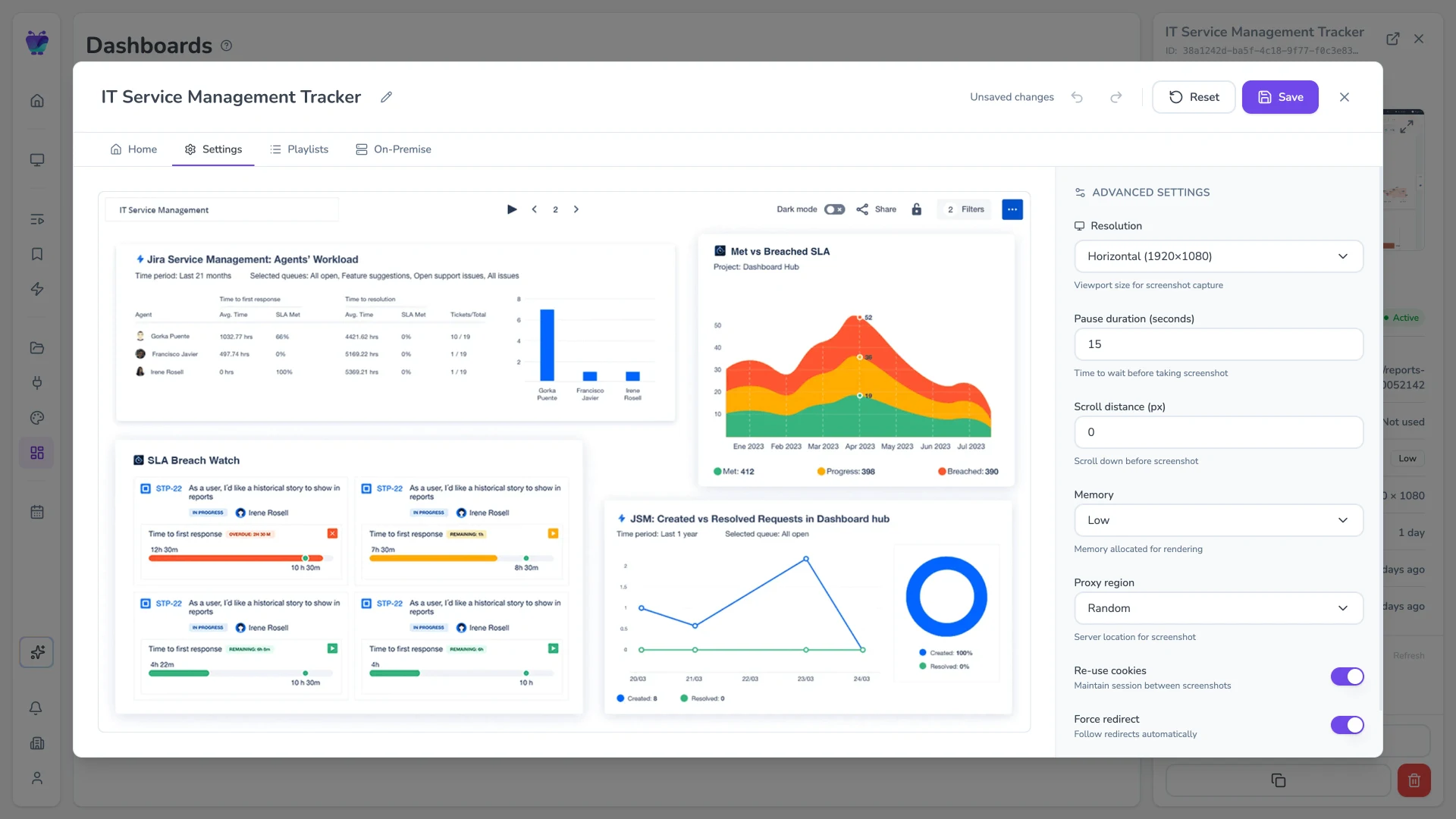The width and height of the screenshot is (1456, 819).
Task: Click the Refresh link in side panel
Action: (x=1408, y=656)
